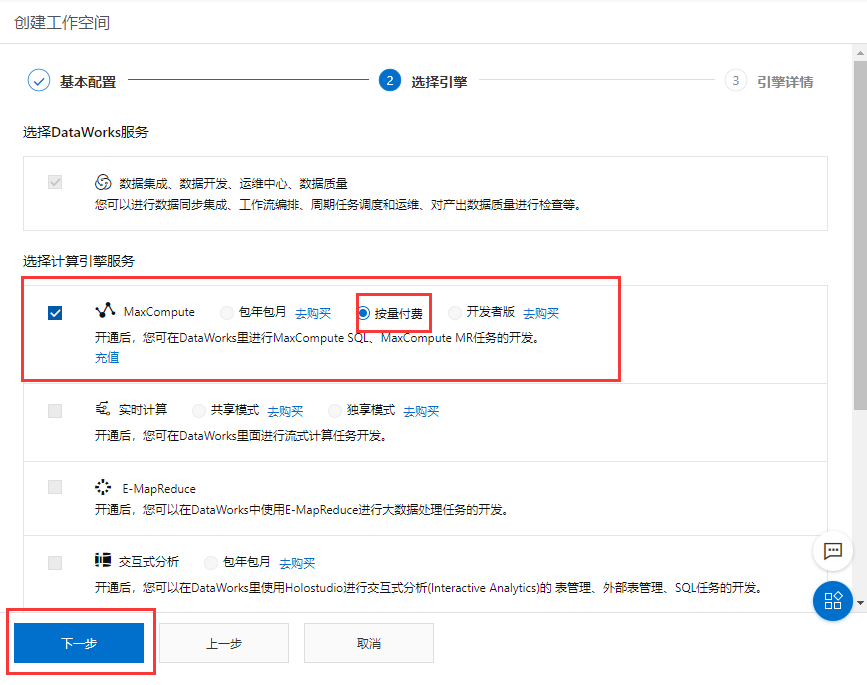Click the 选择计算引擎服务 heading

point(79,261)
